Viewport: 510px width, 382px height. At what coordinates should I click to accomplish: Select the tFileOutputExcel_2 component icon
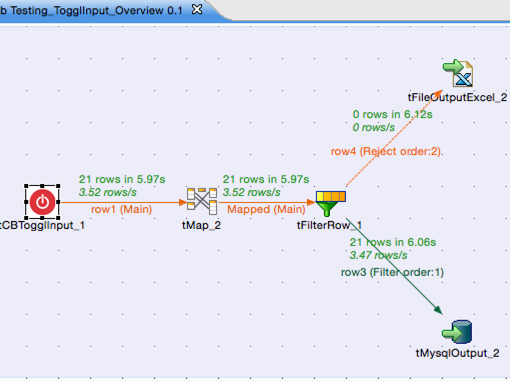click(x=458, y=73)
